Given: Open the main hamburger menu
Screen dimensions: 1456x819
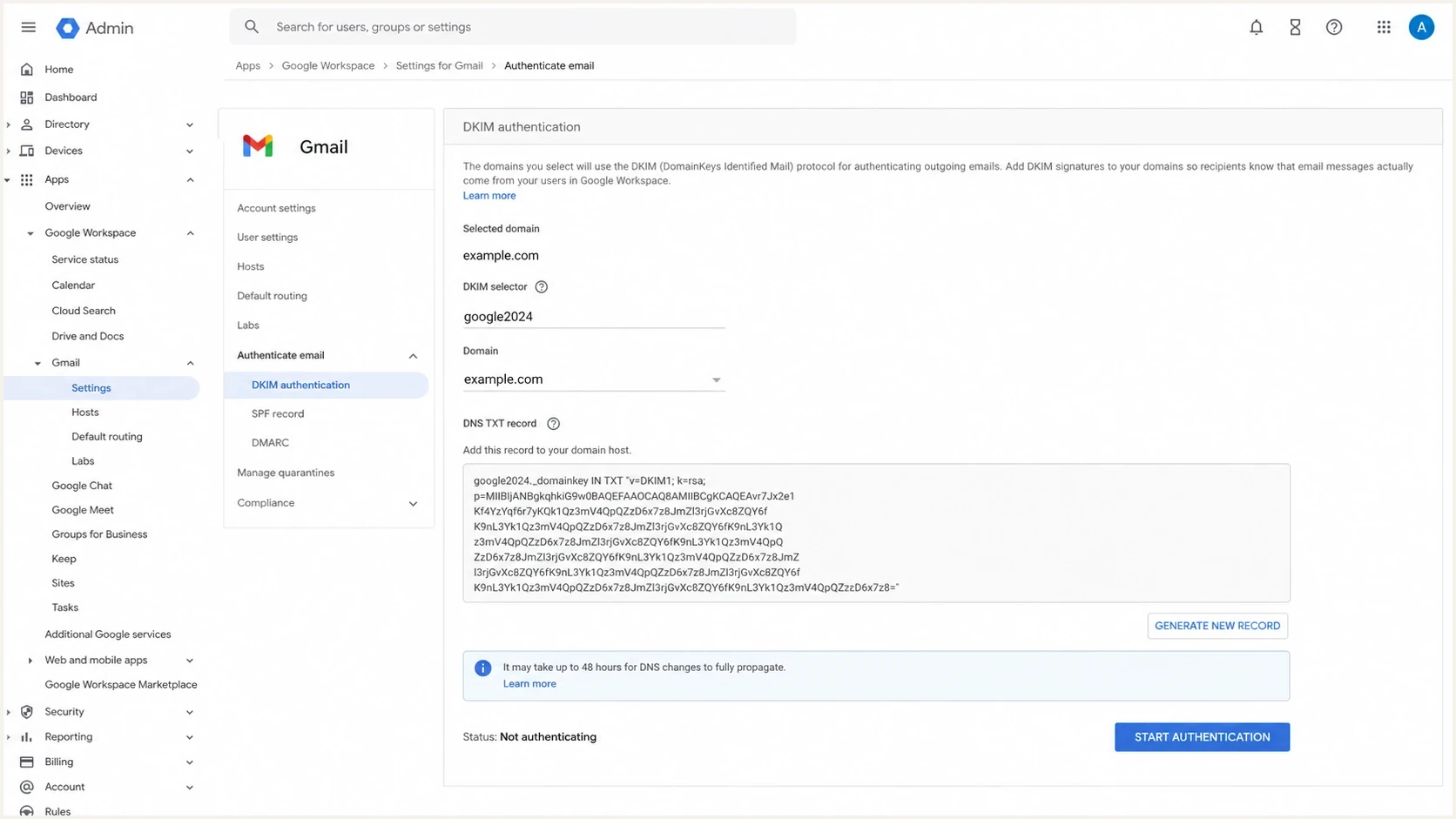Looking at the screenshot, I should pyautogui.click(x=28, y=27).
